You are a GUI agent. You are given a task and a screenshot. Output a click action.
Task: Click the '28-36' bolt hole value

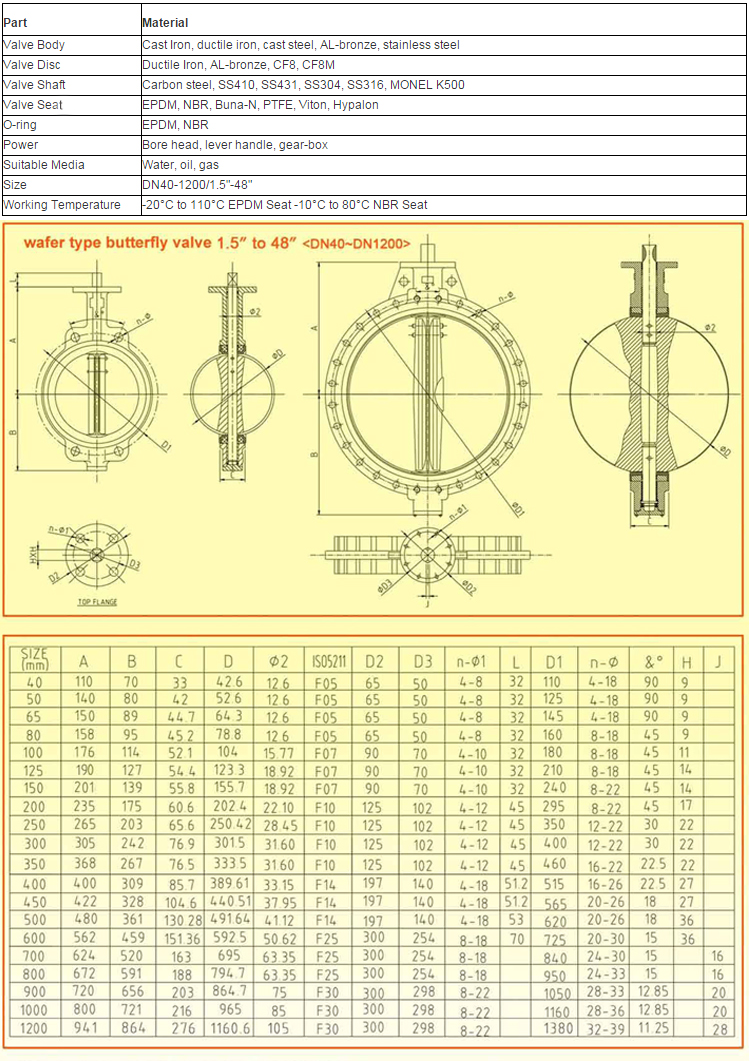pos(606,1011)
